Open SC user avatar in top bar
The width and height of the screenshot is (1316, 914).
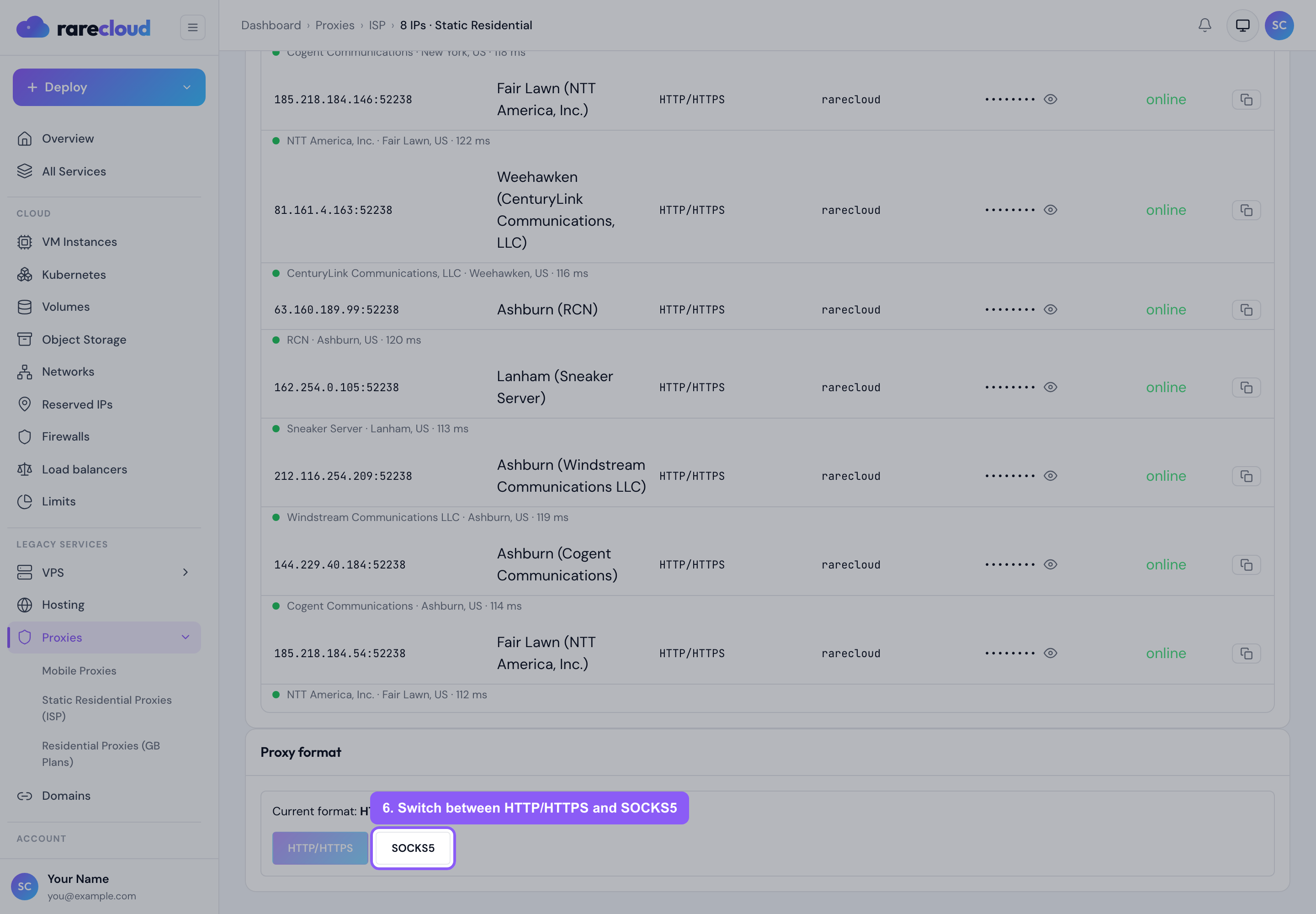point(1279,25)
